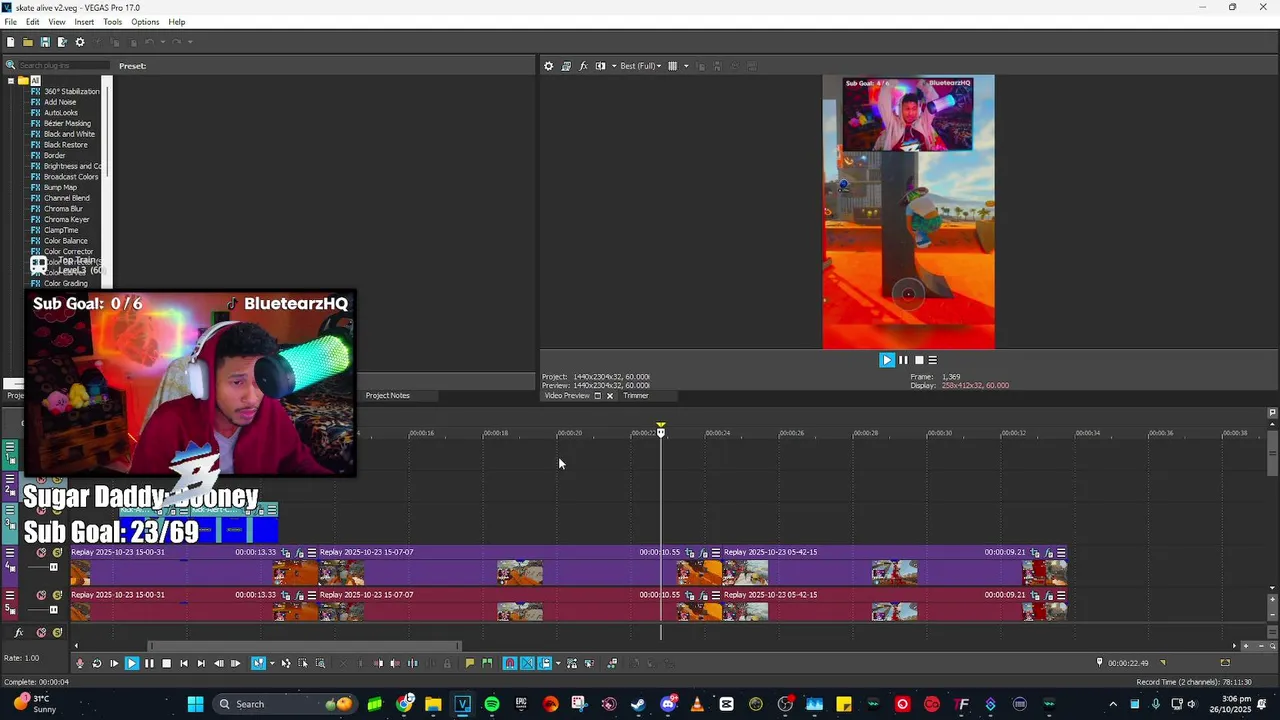Click the Open project folder icon

28,42
